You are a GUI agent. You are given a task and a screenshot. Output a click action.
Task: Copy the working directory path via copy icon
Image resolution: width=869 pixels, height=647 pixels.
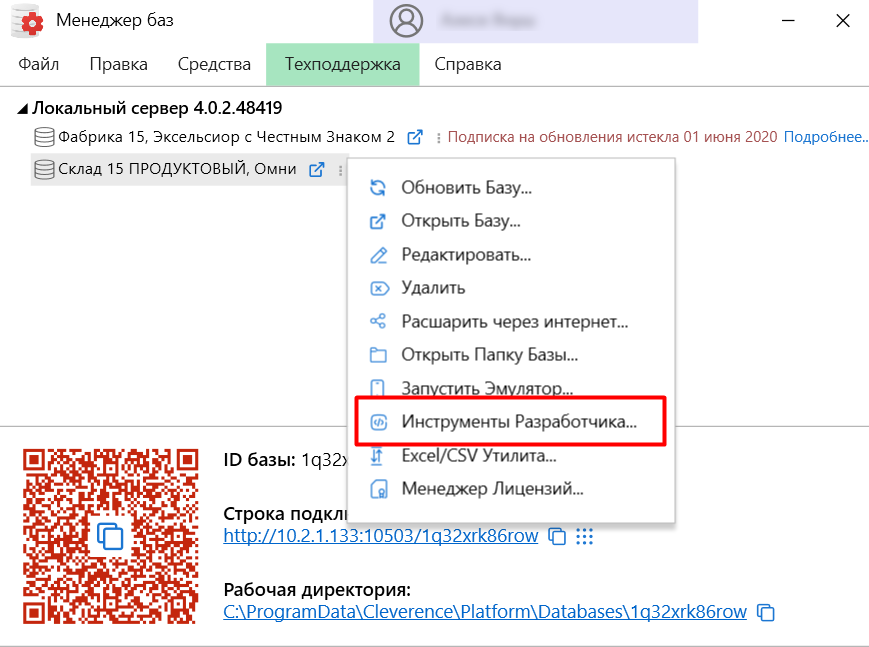[x=765, y=612]
